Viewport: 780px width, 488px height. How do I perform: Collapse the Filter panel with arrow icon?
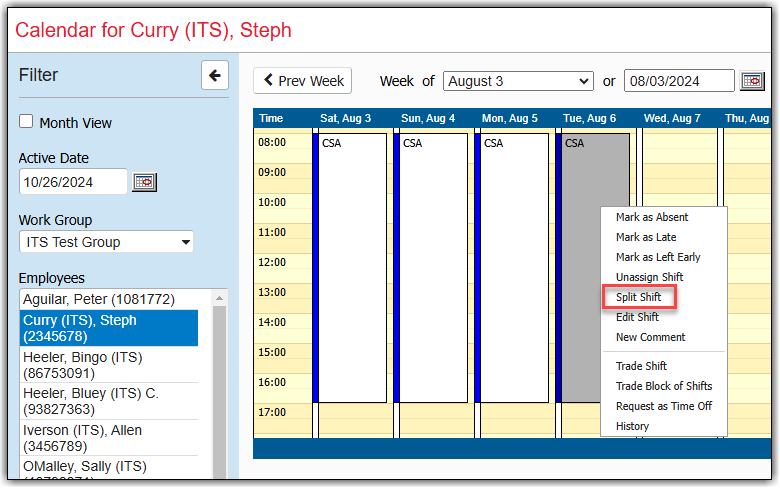pos(215,75)
